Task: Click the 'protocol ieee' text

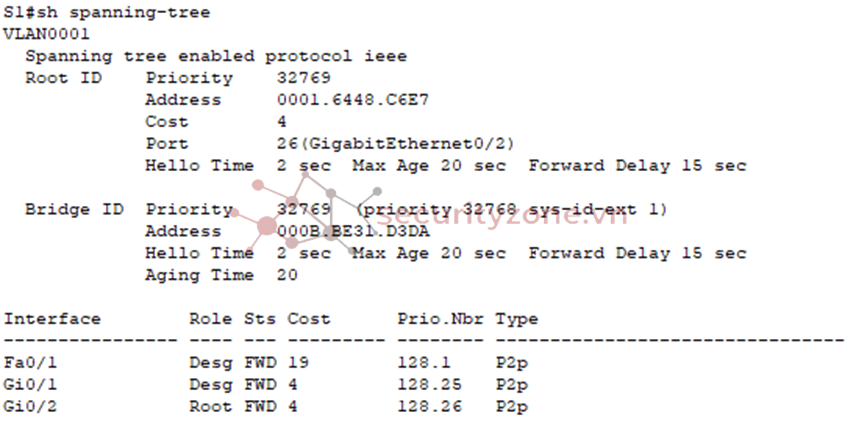Action: click(336, 57)
